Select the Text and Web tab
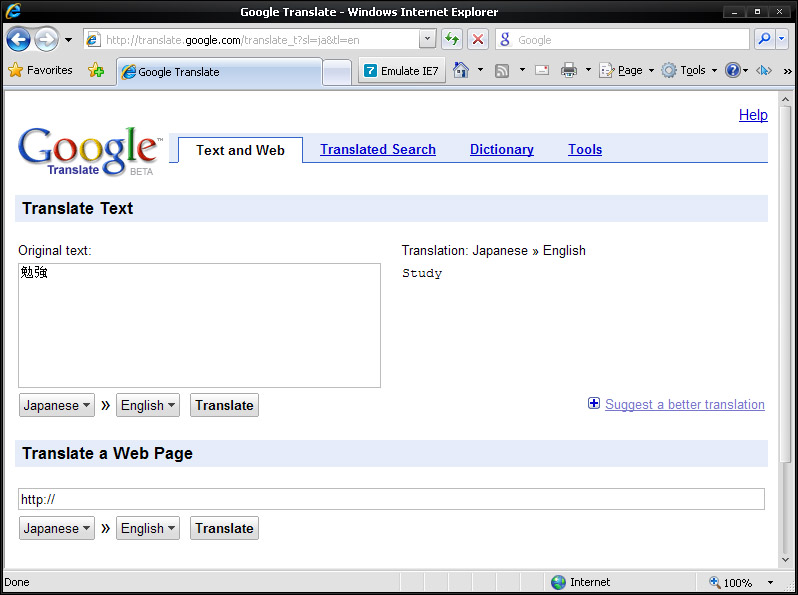798x595 pixels. (240, 150)
